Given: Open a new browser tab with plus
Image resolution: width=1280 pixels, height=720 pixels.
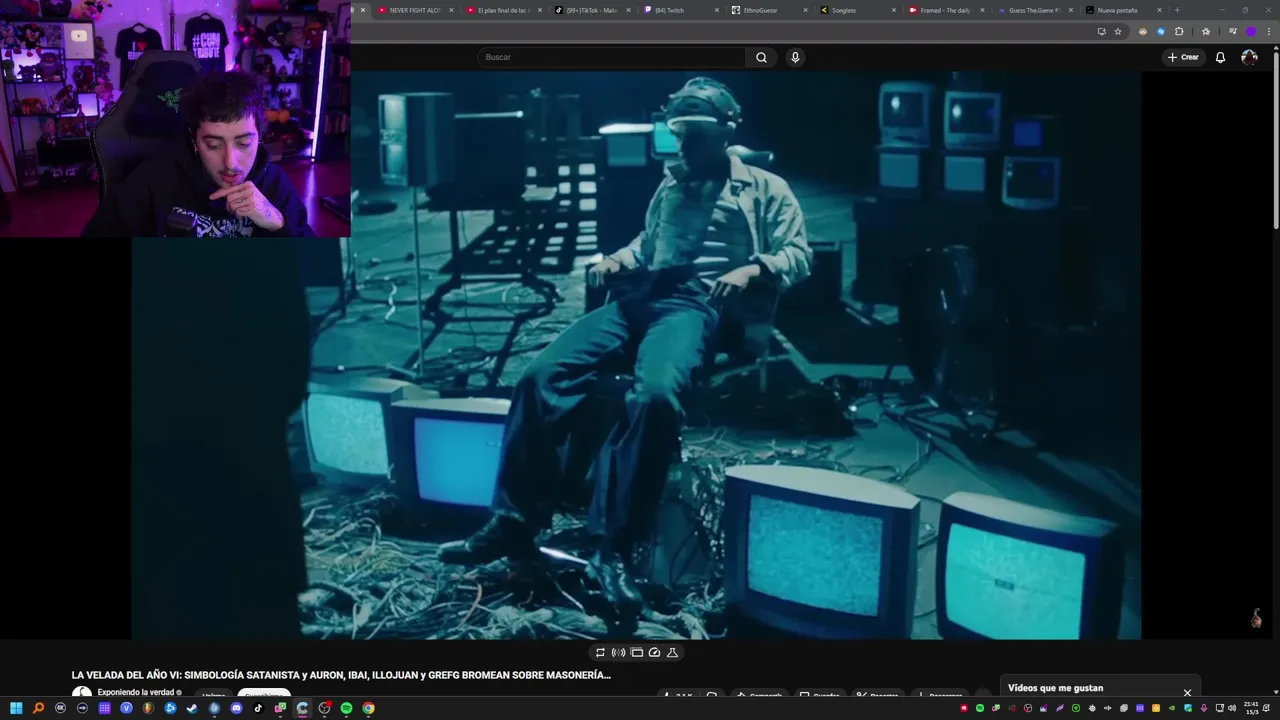Looking at the screenshot, I should click(1177, 10).
